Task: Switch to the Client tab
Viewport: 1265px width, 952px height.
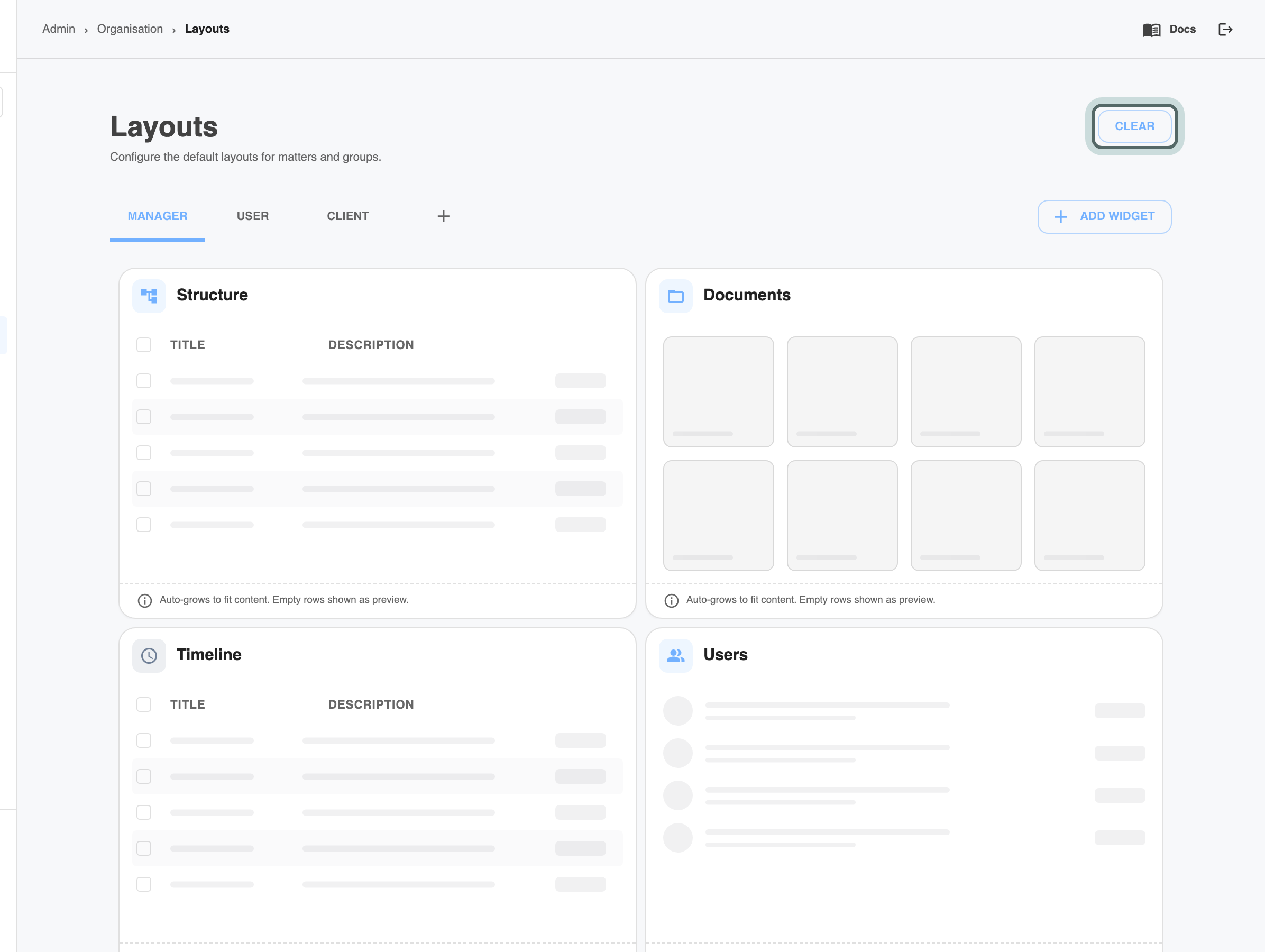Action: (347, 216)
